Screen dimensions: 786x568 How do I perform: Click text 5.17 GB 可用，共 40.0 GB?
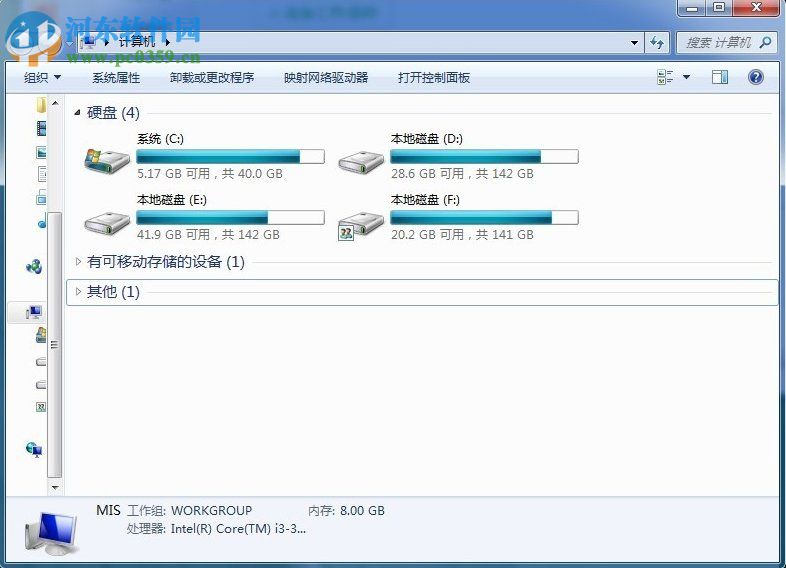(x=210, y=173)
